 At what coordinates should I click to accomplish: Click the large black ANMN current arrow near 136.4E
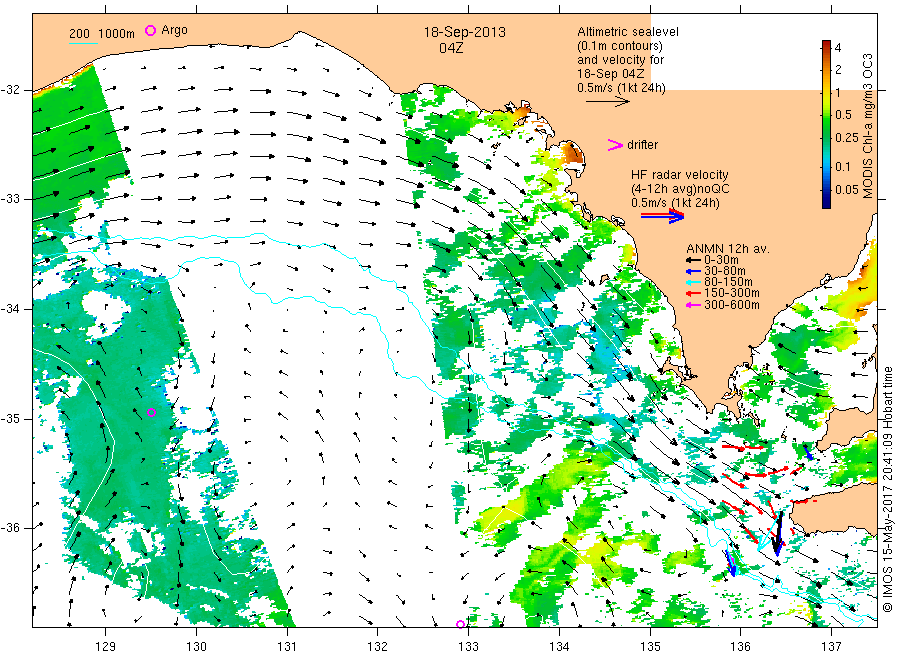[777, 533]
